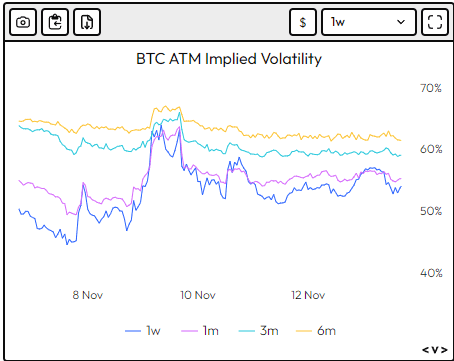This screenshot has height=361, width=454.
Task: Click the 70% y-axis label
Action: pyautogui.click(x=431, y=88)
